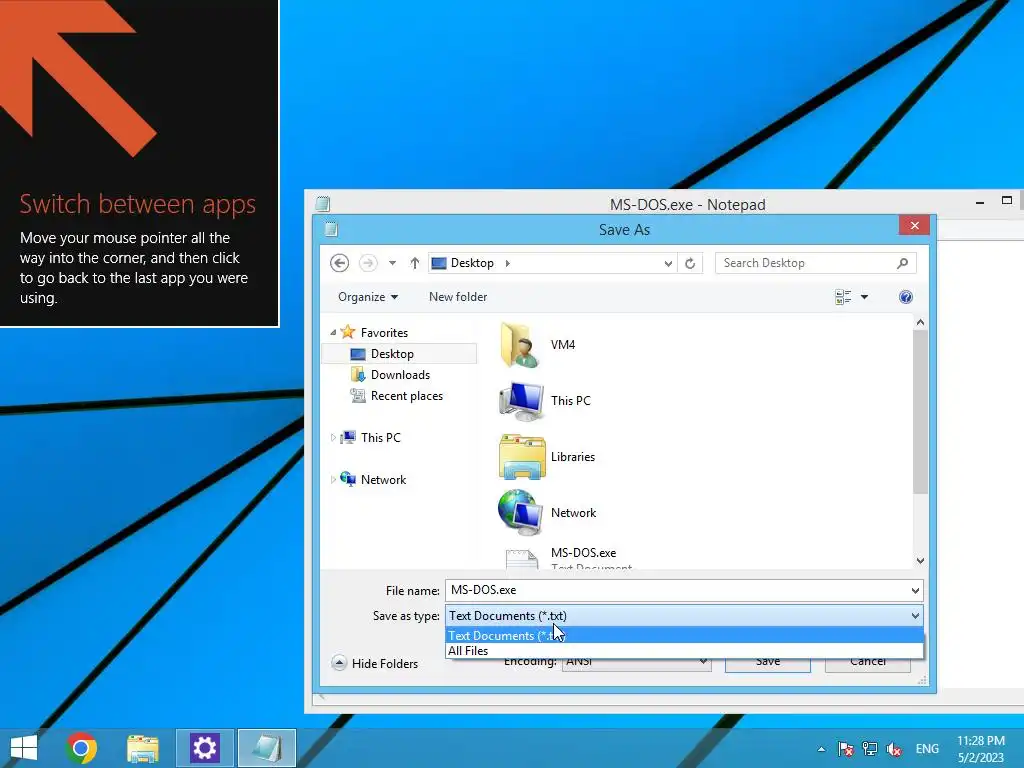The height and width of the screenshot is (768, 1024).
Task: Open the Organize menu
Action: click(368, 297)
